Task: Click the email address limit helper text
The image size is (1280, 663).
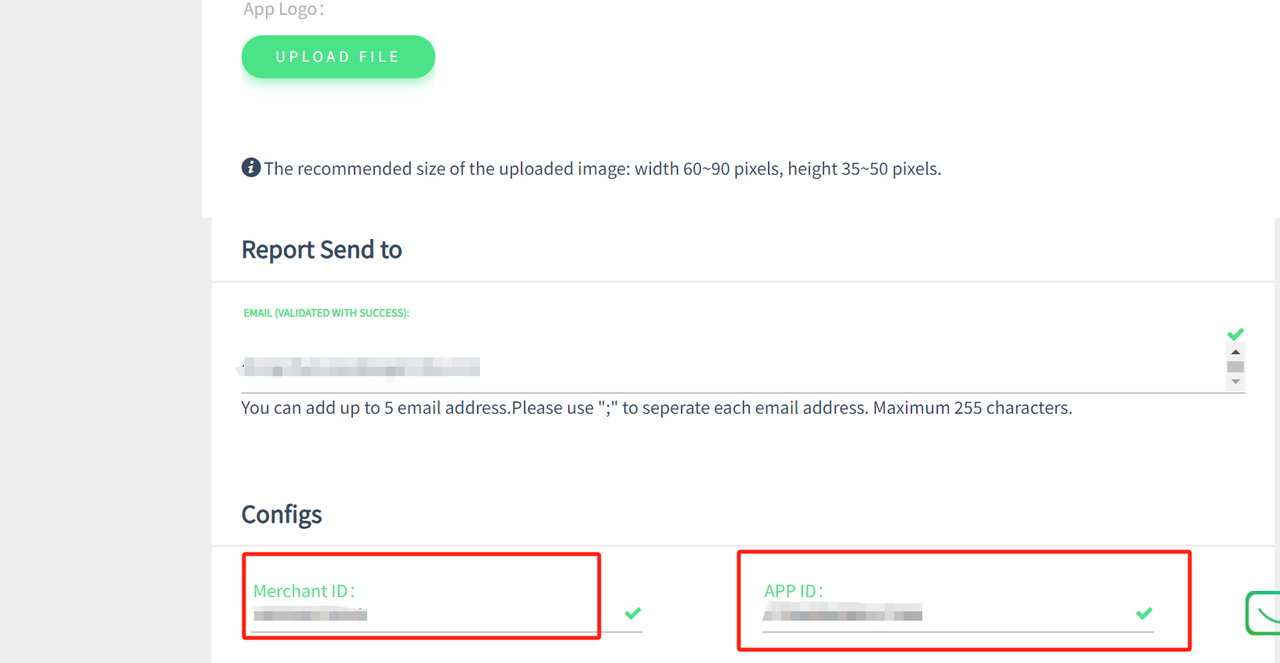Action: 656,408
